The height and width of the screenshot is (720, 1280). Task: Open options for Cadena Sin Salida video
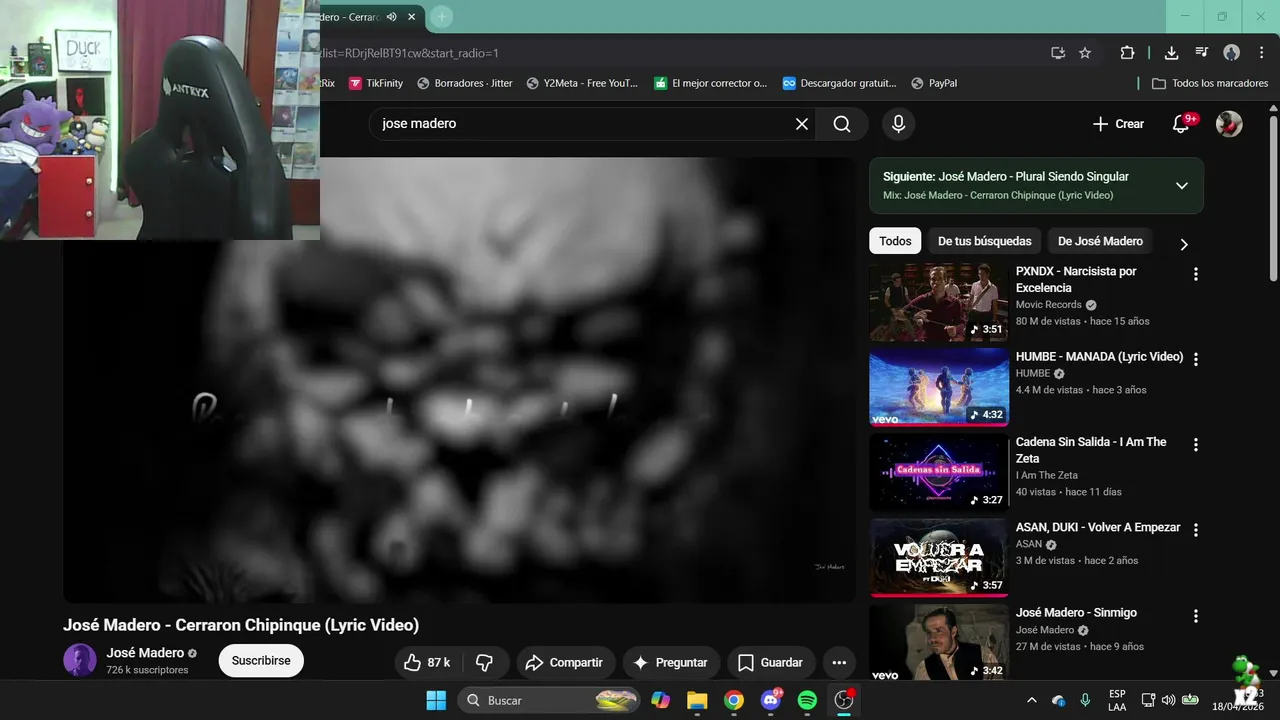(1195, 444)
